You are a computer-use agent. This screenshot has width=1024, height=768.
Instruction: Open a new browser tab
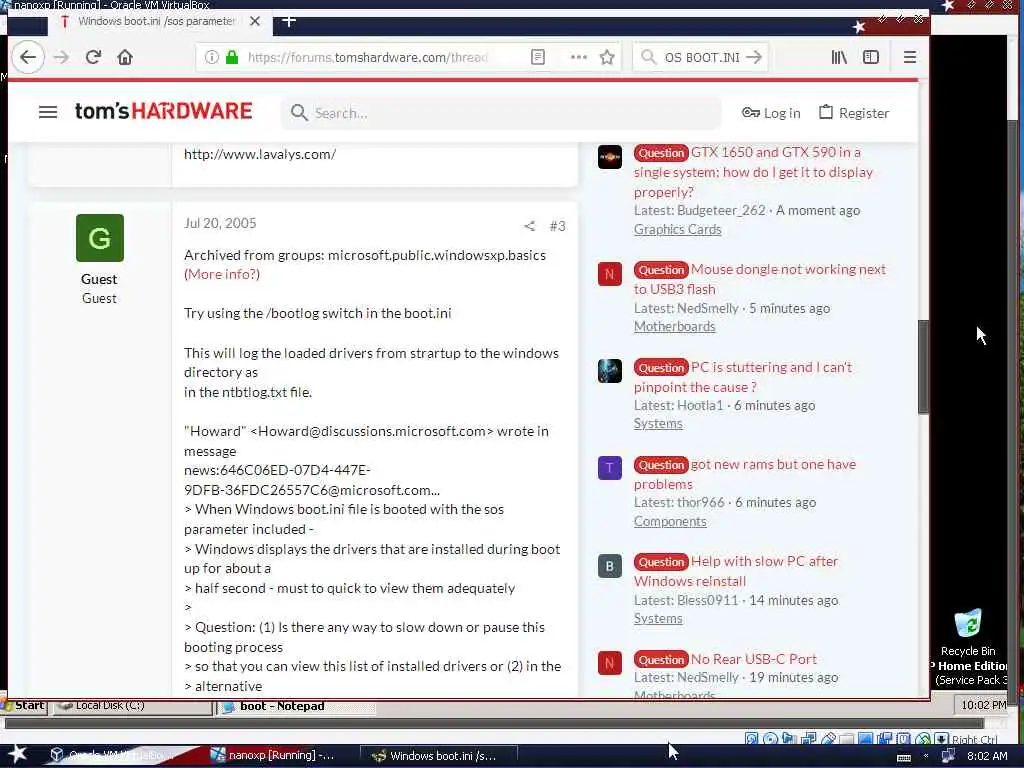click(289, 22)
